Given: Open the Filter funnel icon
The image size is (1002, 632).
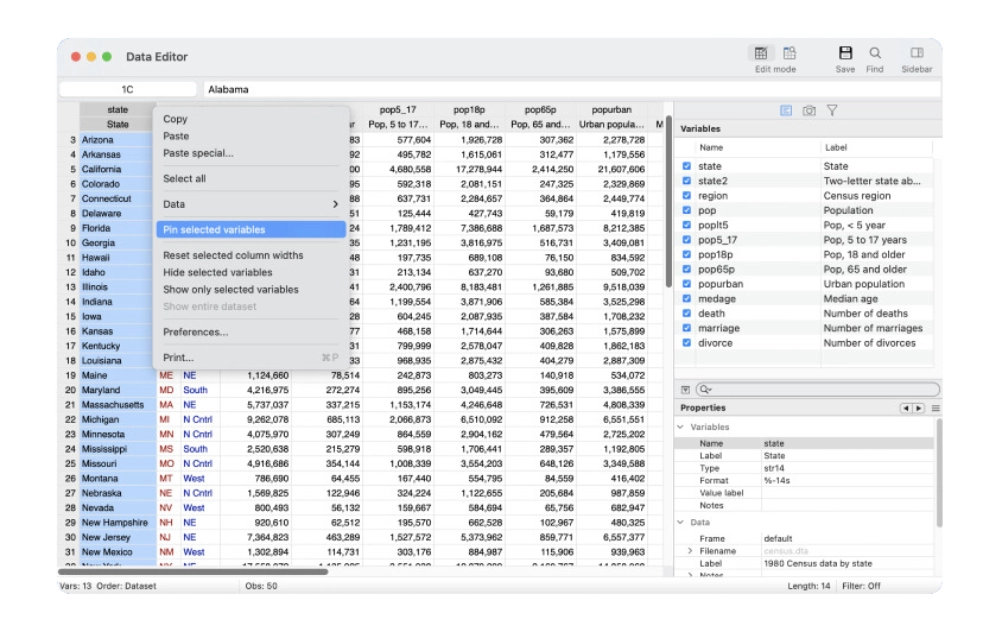Looking at the screenshot, I should [831, 111].
